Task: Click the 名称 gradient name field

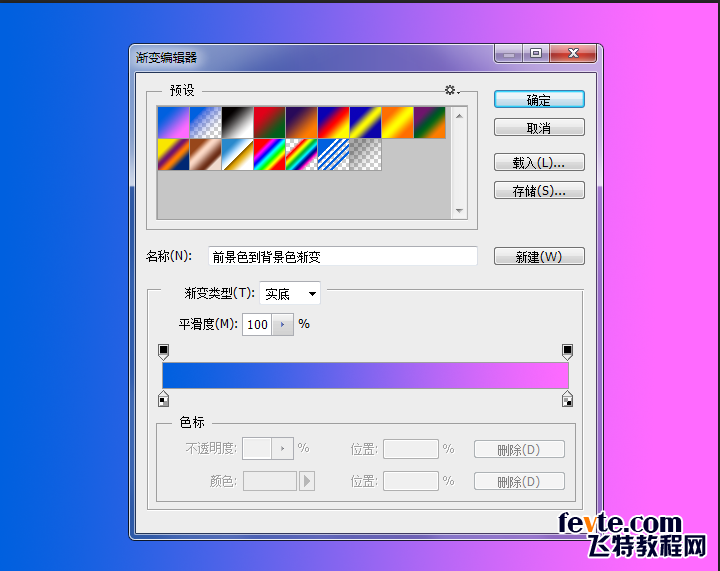Action: pyautogui.click(x=343, y=256)
